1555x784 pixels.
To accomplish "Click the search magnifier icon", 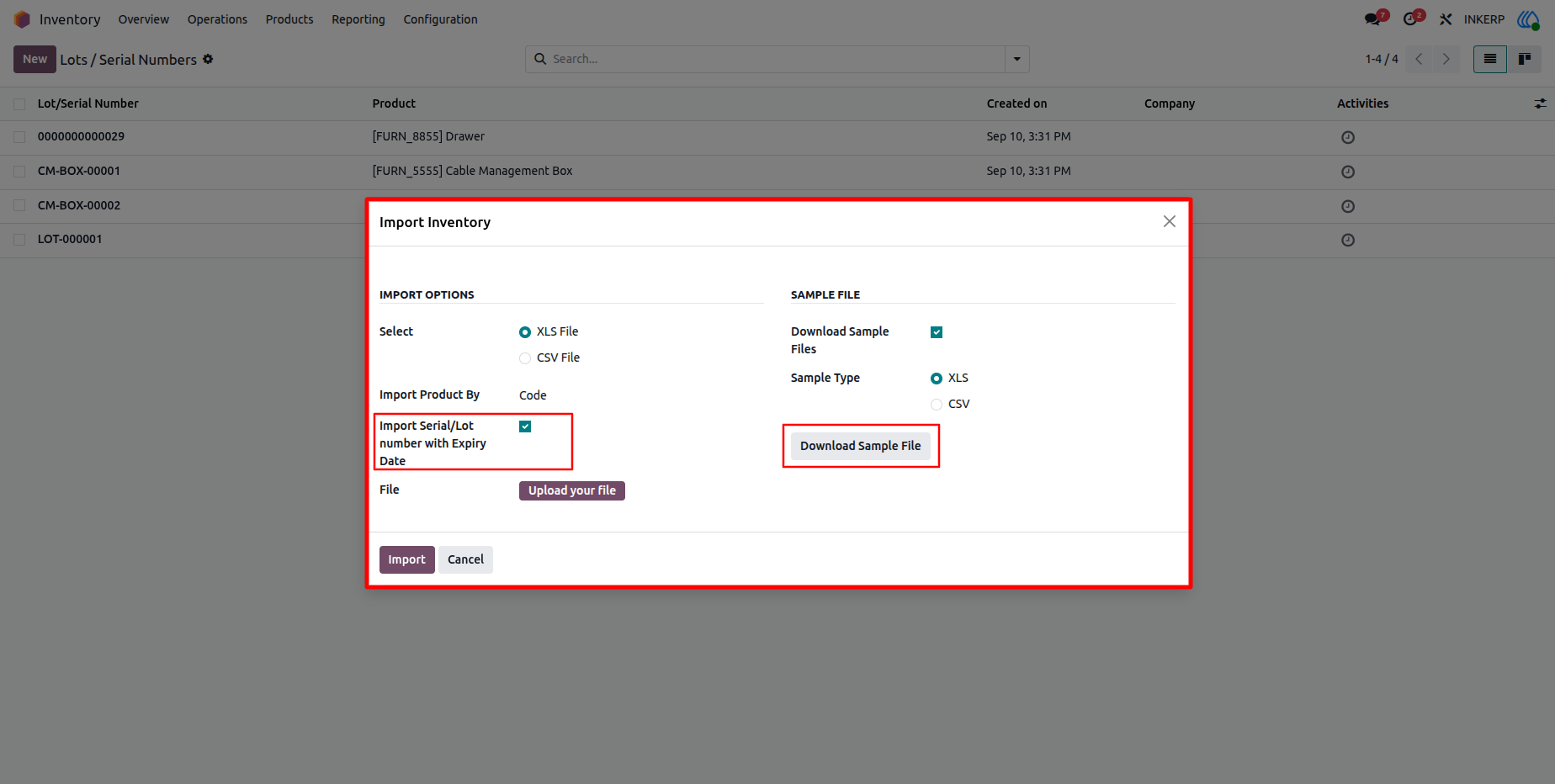I will (x=540, y=59).
